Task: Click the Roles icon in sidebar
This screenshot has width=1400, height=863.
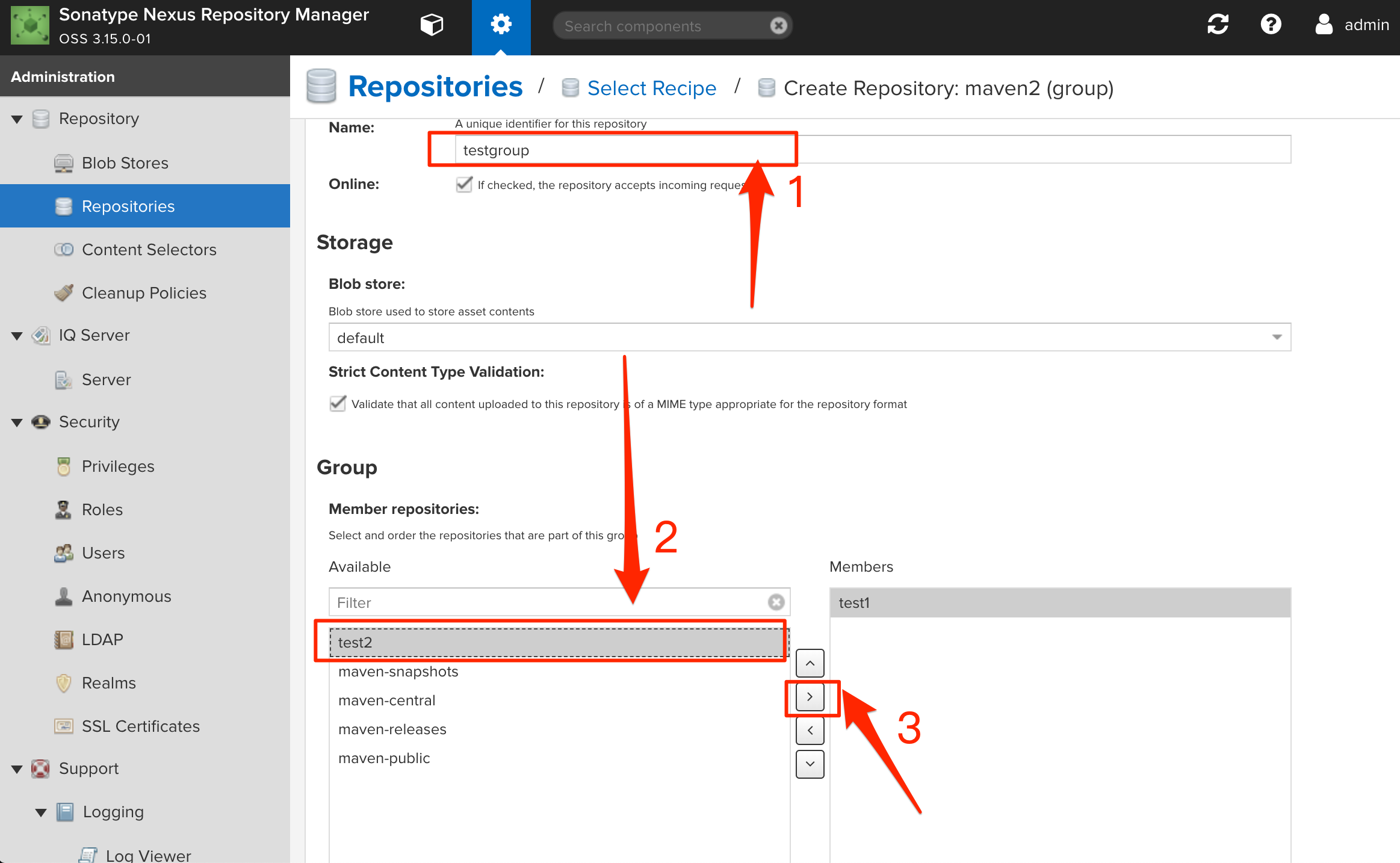Action: (63, 510)
